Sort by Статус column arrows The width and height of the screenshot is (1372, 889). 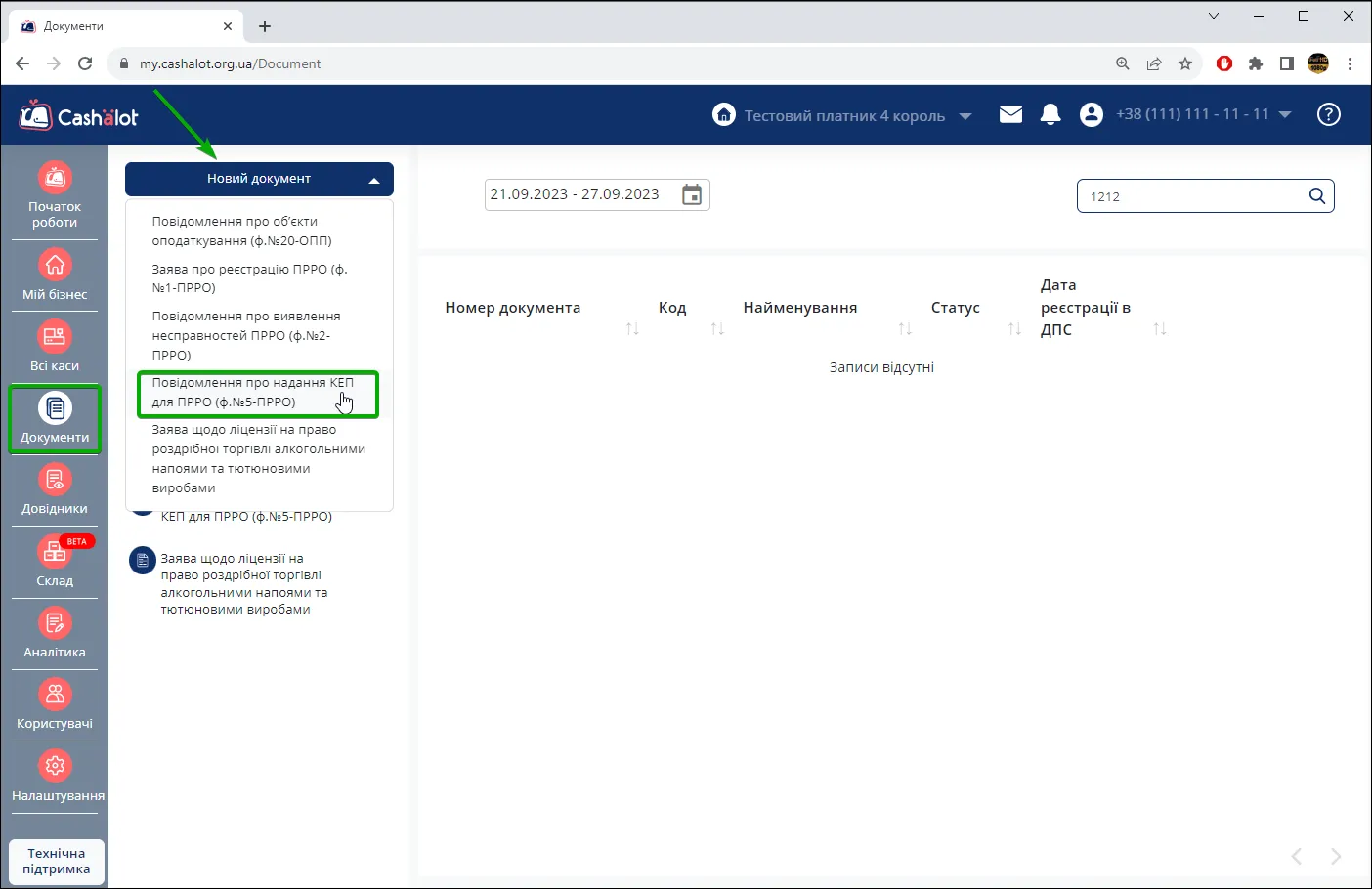pyautogui.click(x=1014, y=329)
